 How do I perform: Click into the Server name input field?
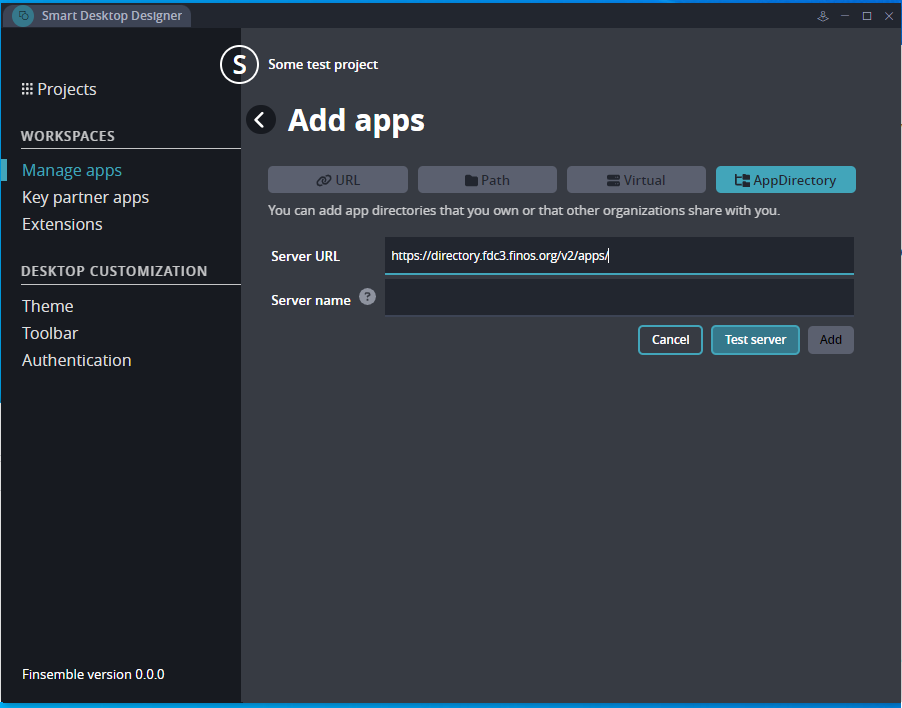619,298
